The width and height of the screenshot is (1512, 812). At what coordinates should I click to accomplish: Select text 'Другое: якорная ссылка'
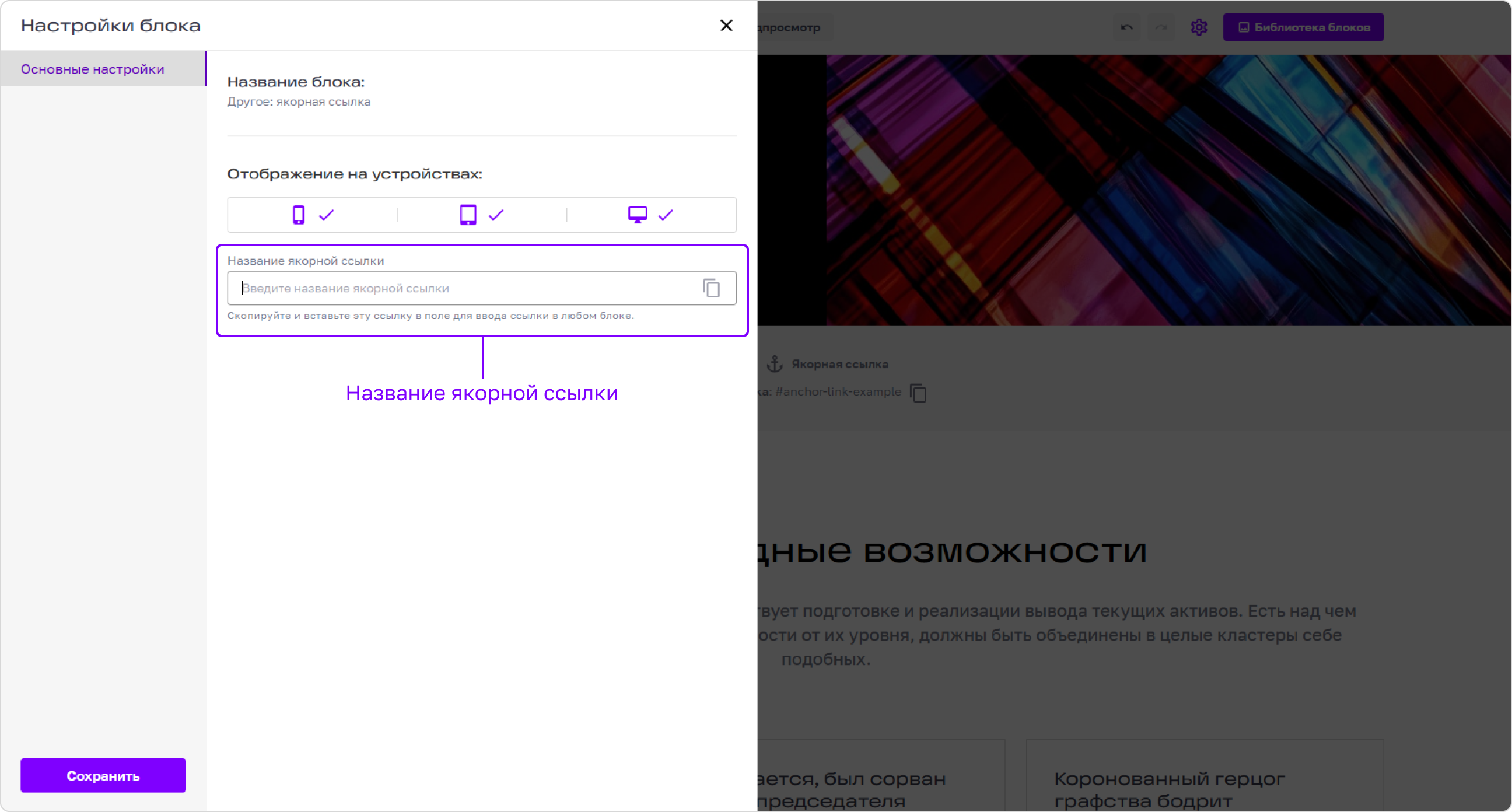coord(299,101)
